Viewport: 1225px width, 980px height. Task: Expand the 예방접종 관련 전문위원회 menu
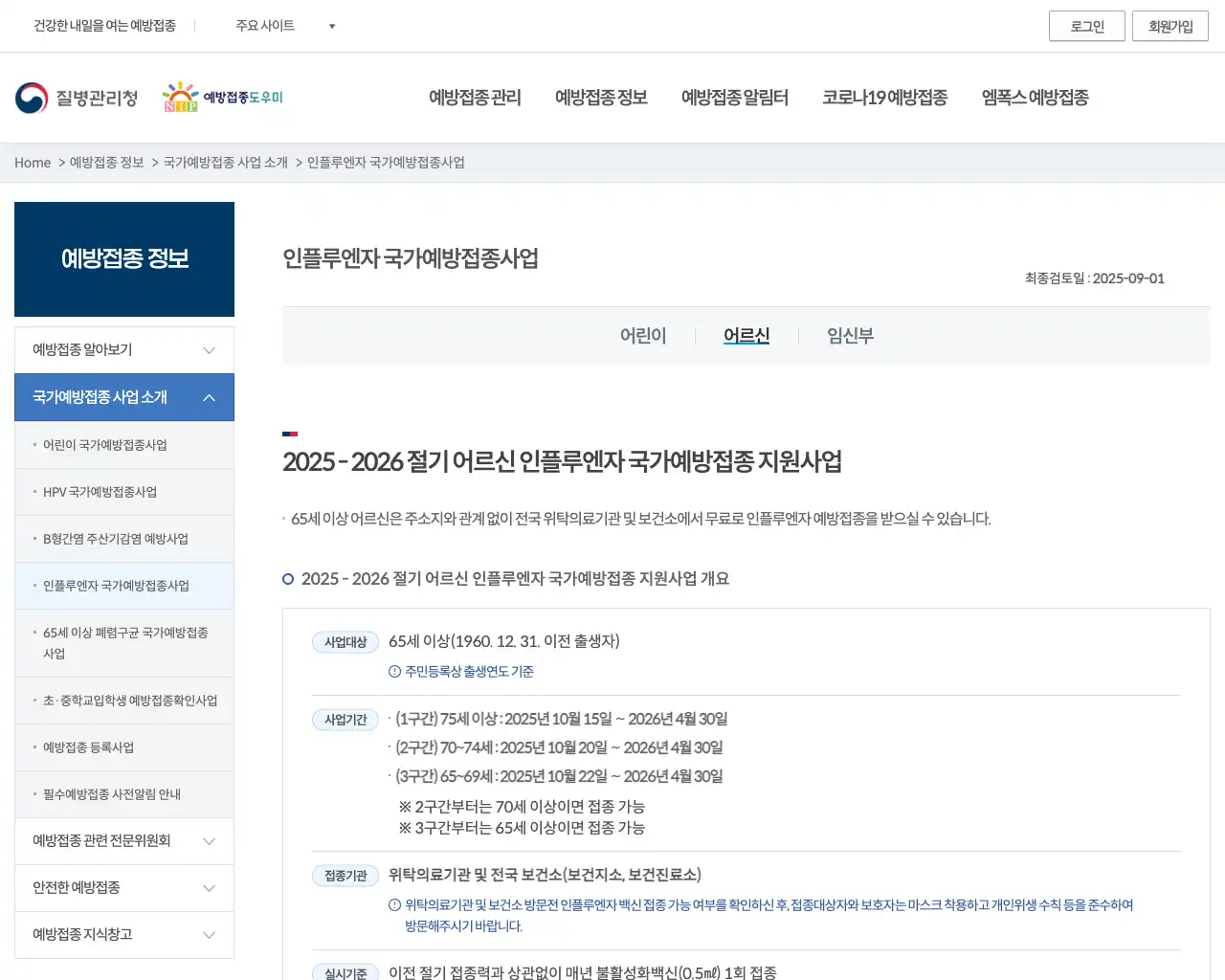[x=123, y=840]
